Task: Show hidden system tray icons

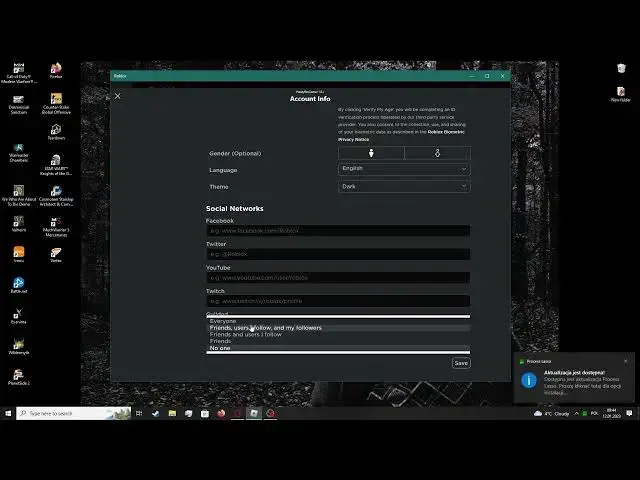Action: [576, 414]
